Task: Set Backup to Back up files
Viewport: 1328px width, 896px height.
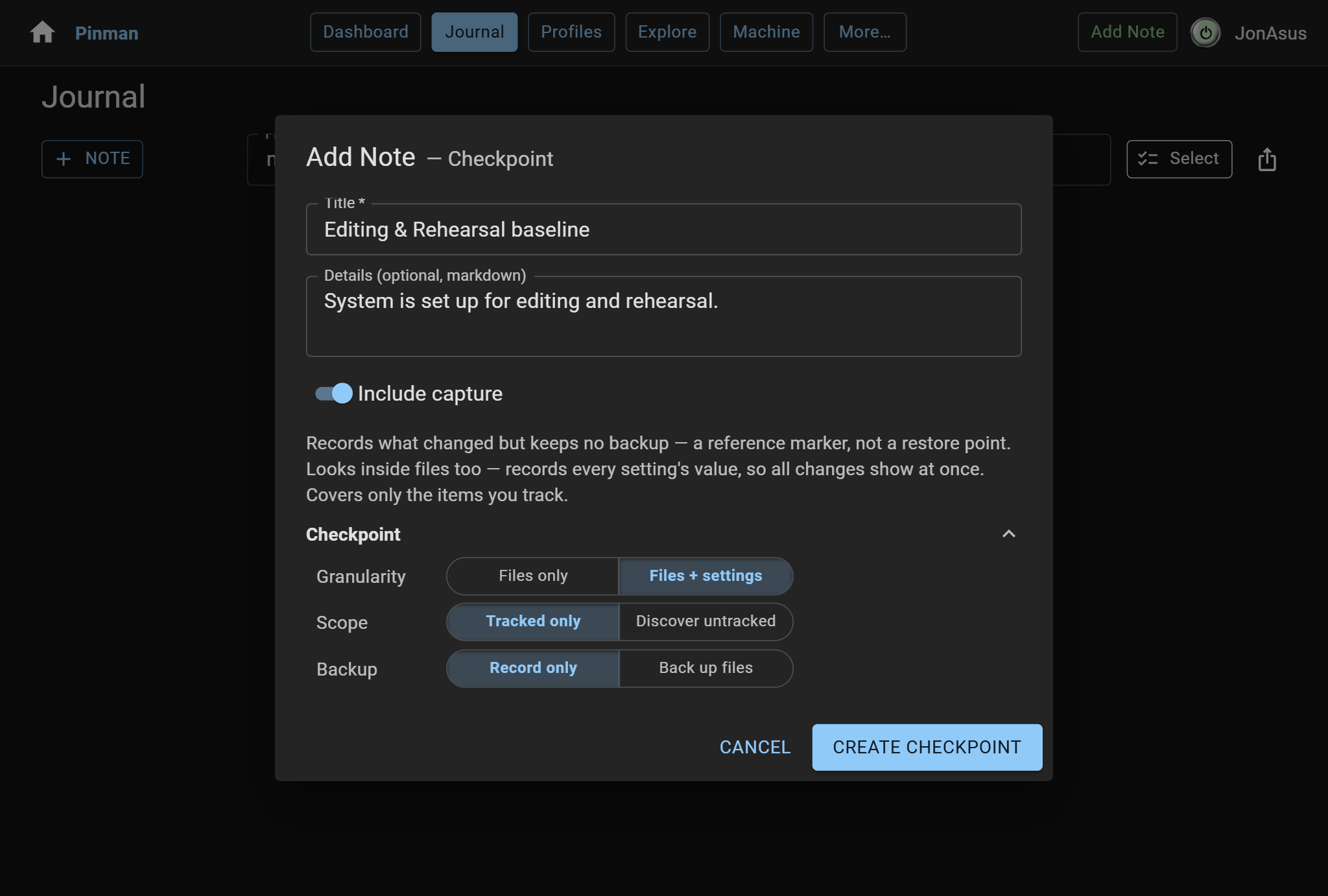Action: 705,668
